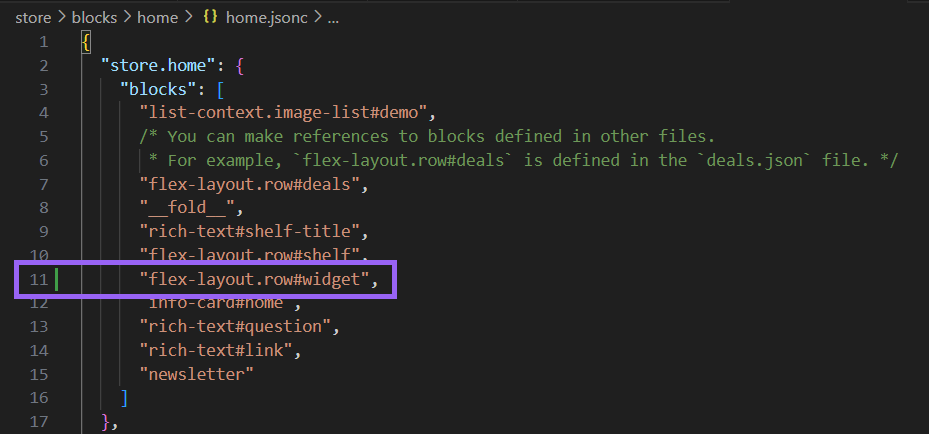Place cursor on "flex-layout.row#widget" string
Image resolution: width=929 pixels, height=434 pixels.
(x=254, y=279)
